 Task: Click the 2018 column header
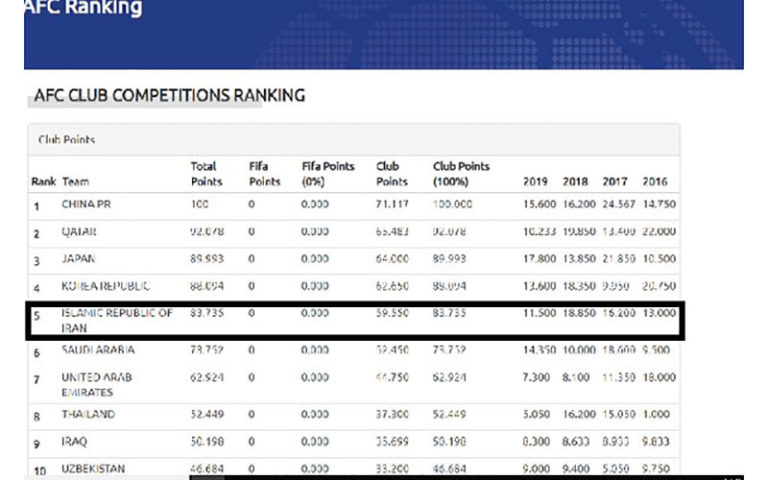[x=575, y=182]
